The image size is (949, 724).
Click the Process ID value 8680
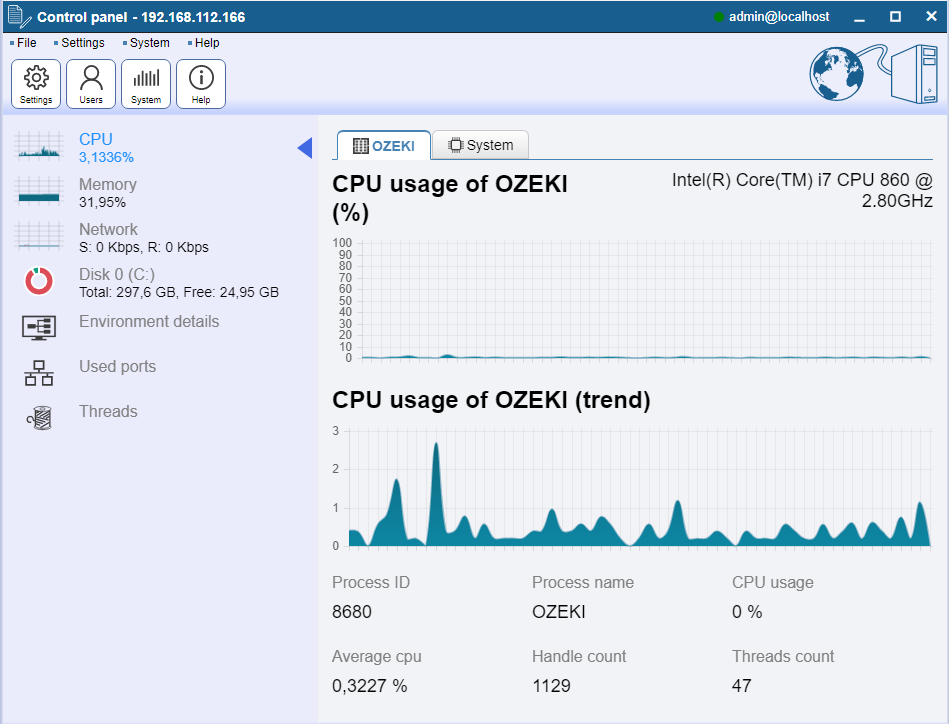coord(352,612)
